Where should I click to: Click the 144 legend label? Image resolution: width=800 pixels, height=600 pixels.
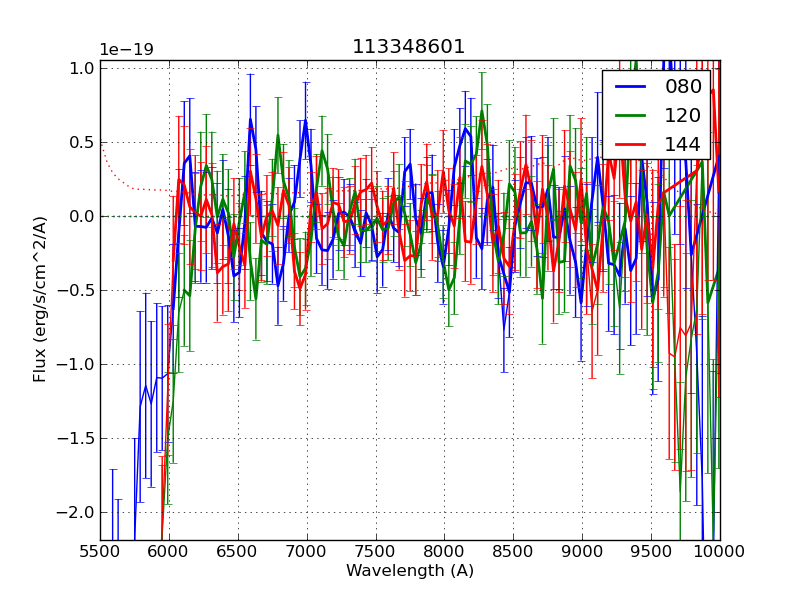683,145
